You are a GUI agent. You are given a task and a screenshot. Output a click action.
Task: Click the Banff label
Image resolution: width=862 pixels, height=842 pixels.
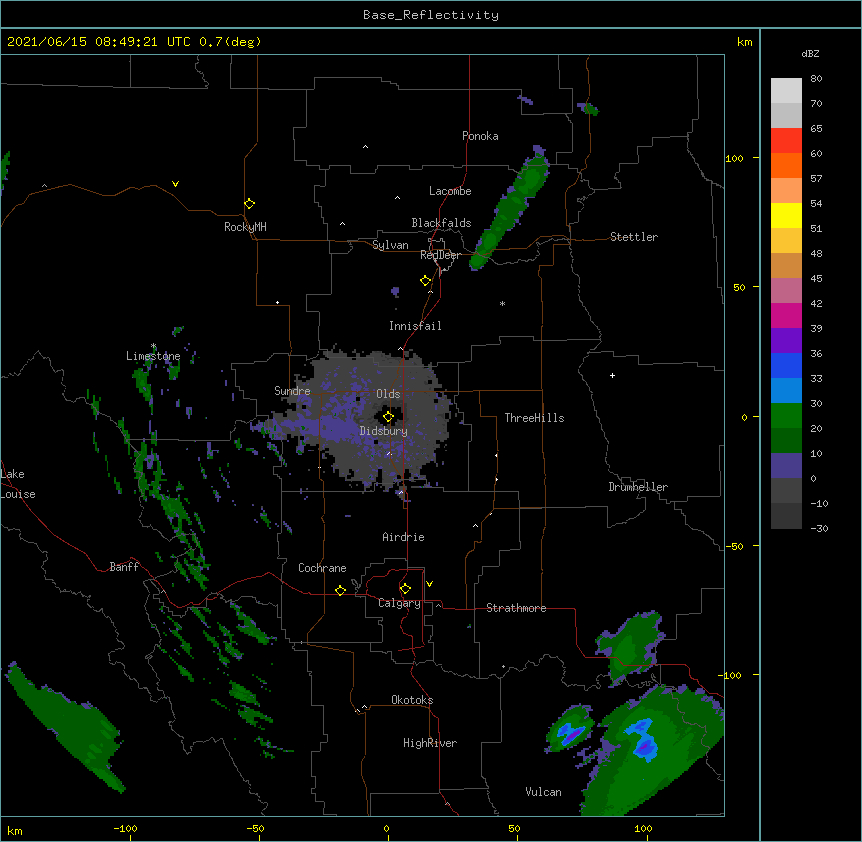(x=124, y=567)
